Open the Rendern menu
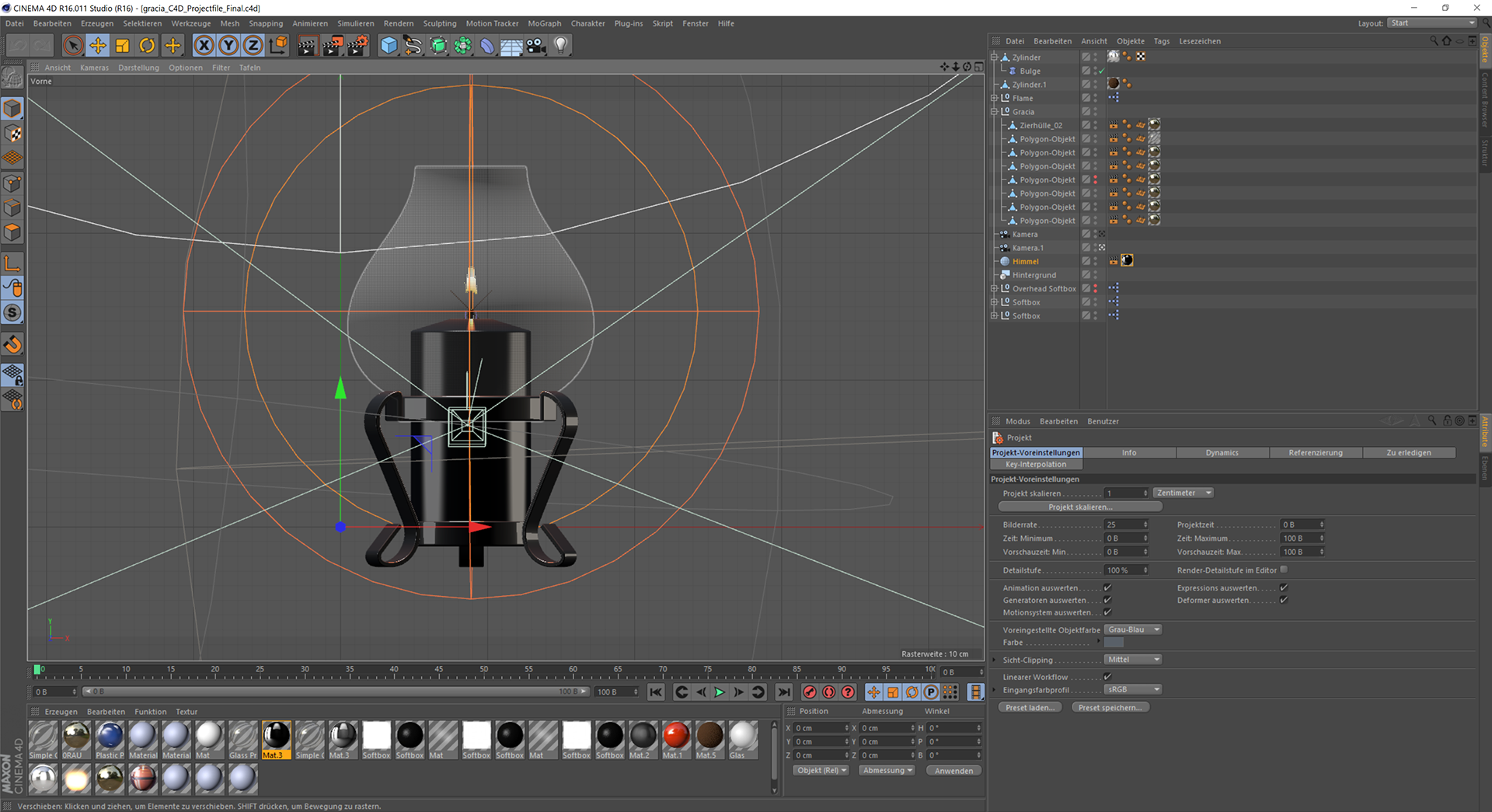The width and height of the screenshot is (1492, 812). tap(398, 23)
